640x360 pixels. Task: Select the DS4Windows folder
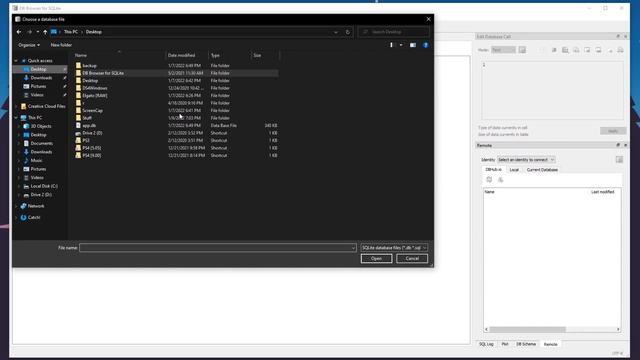176,88
